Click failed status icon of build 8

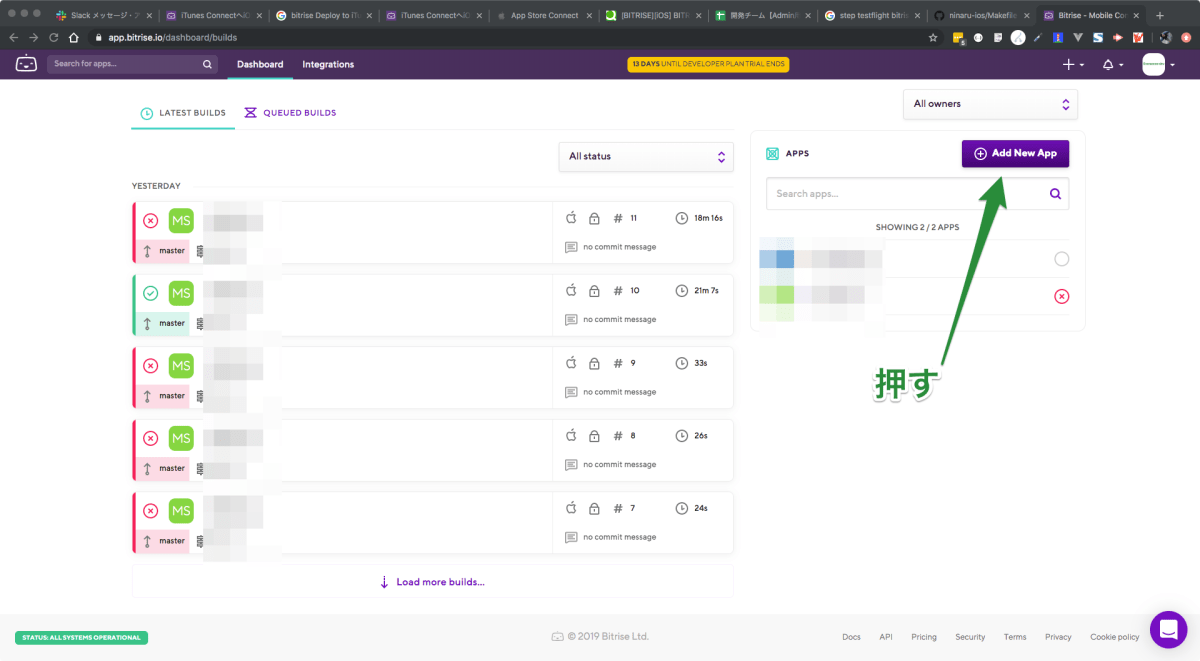click(150, 438)
